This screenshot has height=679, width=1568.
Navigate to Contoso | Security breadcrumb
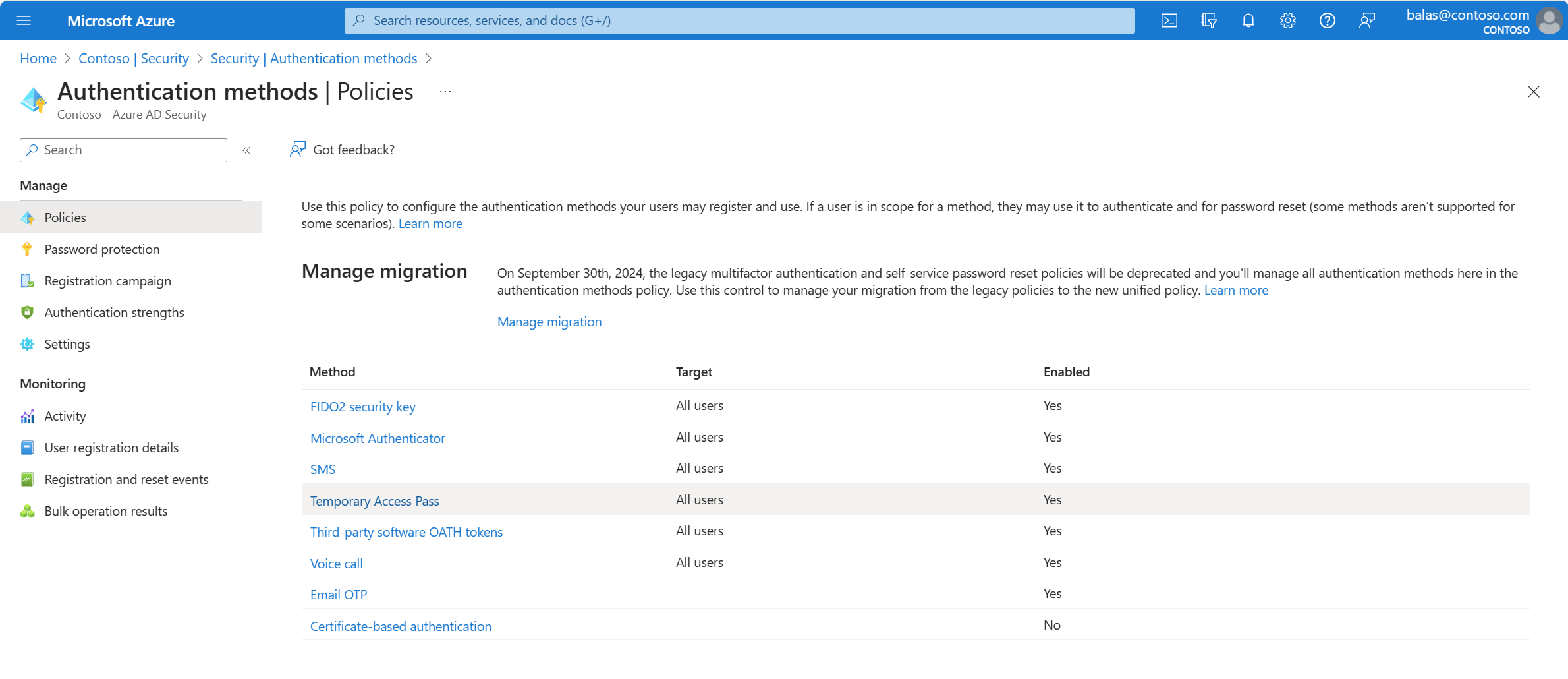click(133, 59)
